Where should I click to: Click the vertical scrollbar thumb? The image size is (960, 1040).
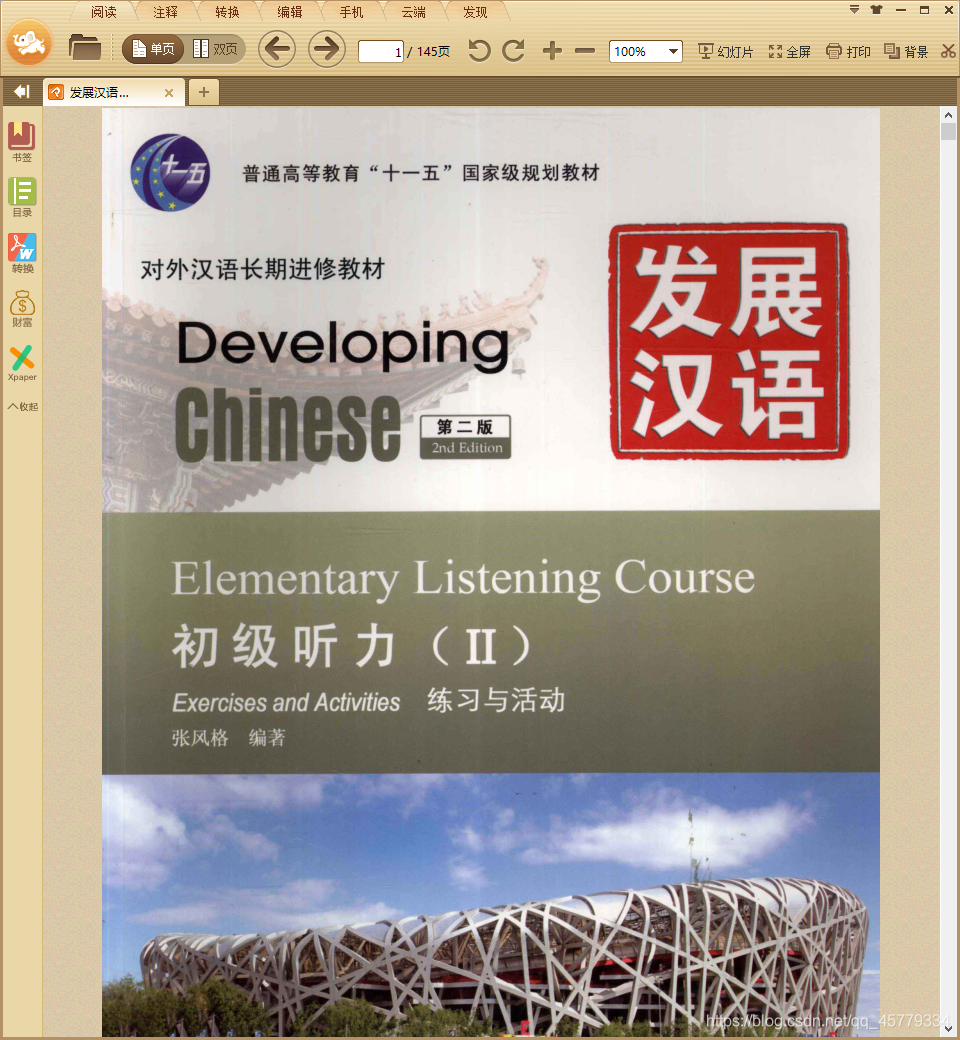(x=949, y=131)
